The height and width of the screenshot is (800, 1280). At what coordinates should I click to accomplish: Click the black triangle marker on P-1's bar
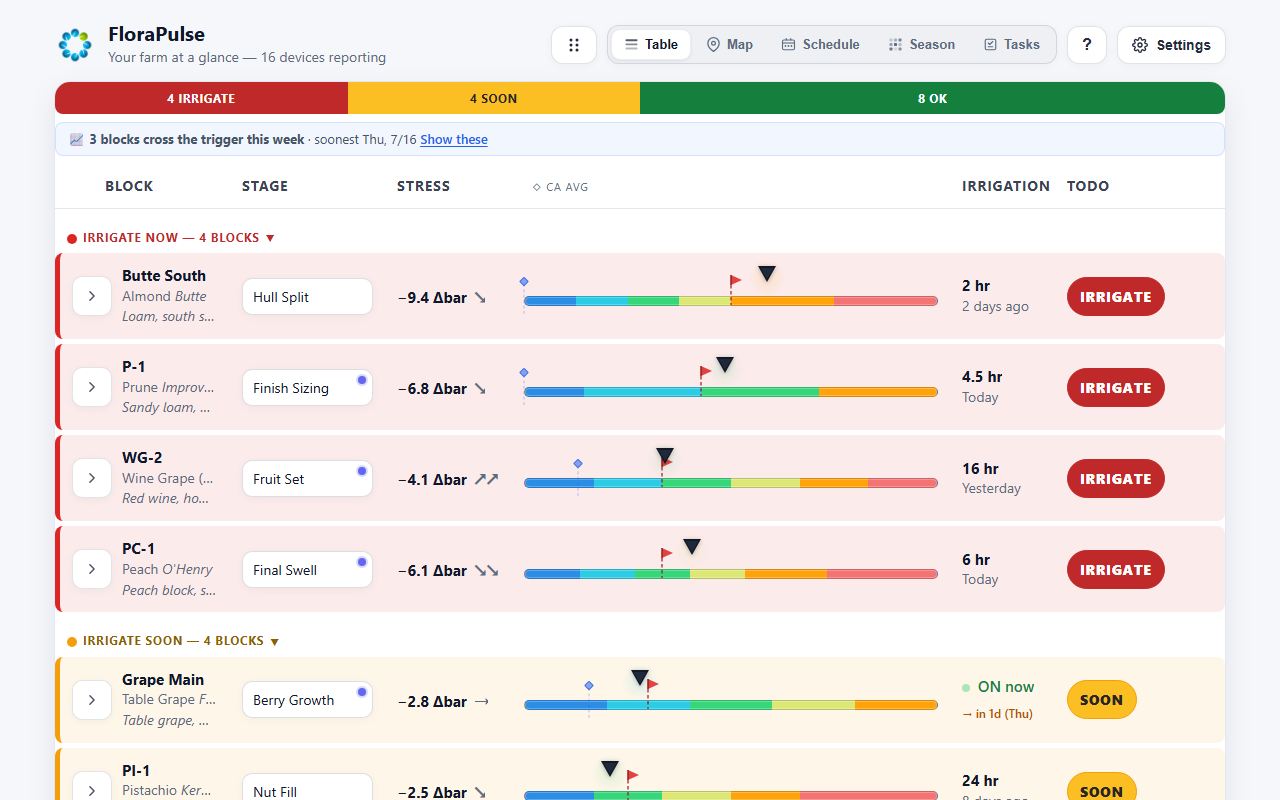click(725, 365)
